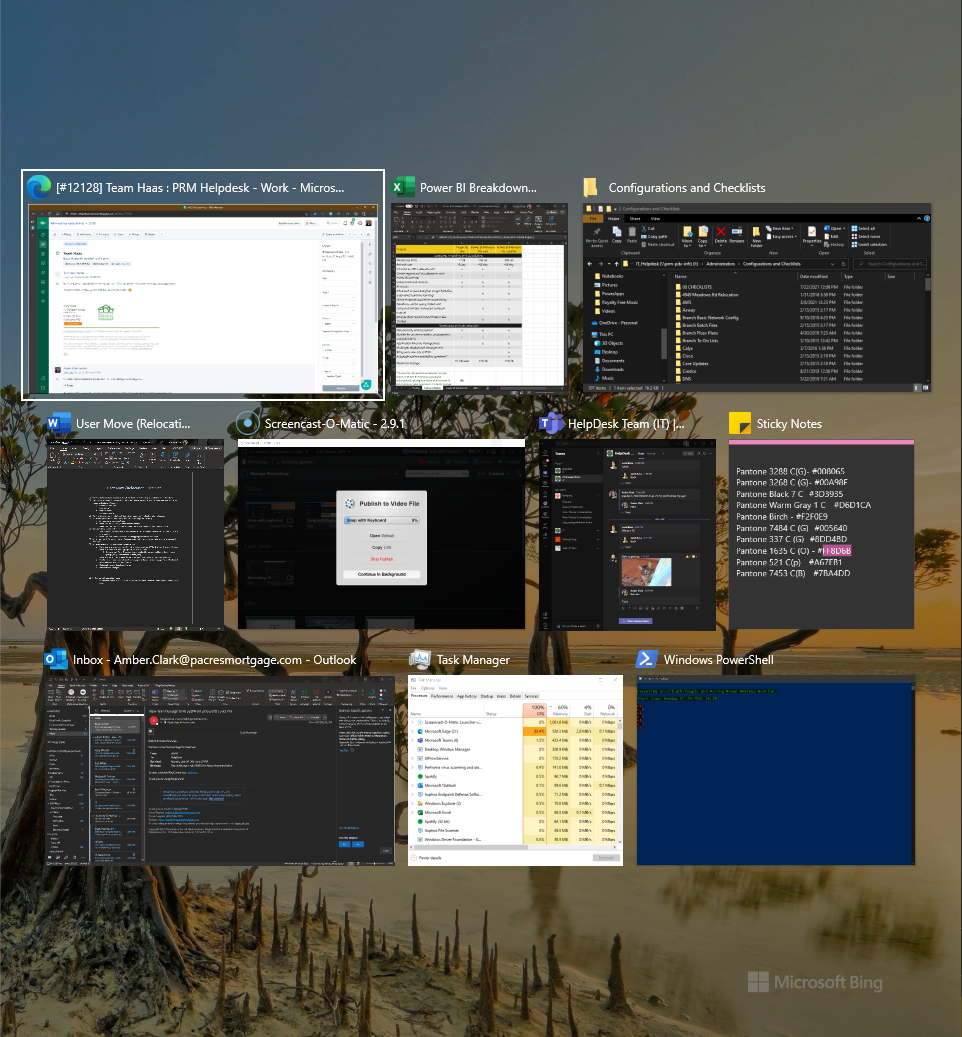Click Microsoft Teams process icon in Task Manager
The width and height of the screenshot is (962, 1037).
coord(420,740)
